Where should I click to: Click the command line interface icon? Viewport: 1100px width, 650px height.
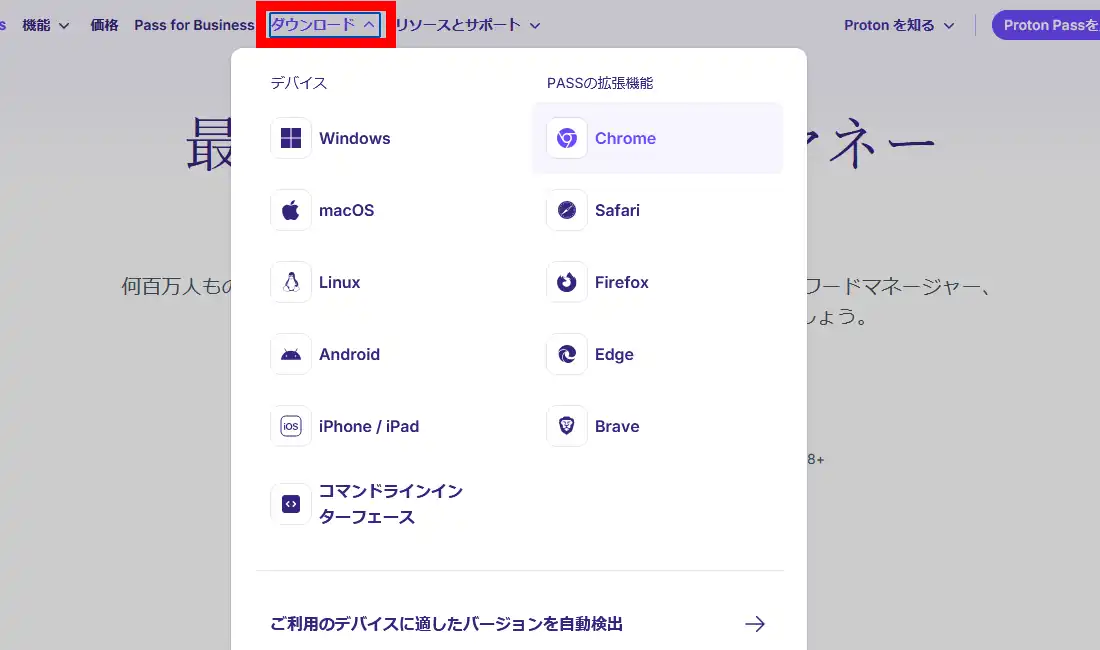(x=291, y=504)
